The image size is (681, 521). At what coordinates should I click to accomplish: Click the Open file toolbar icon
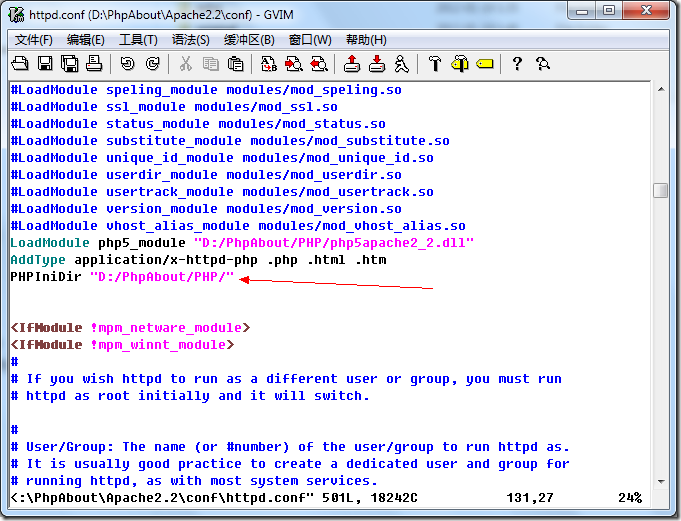[x=20, y=64]
